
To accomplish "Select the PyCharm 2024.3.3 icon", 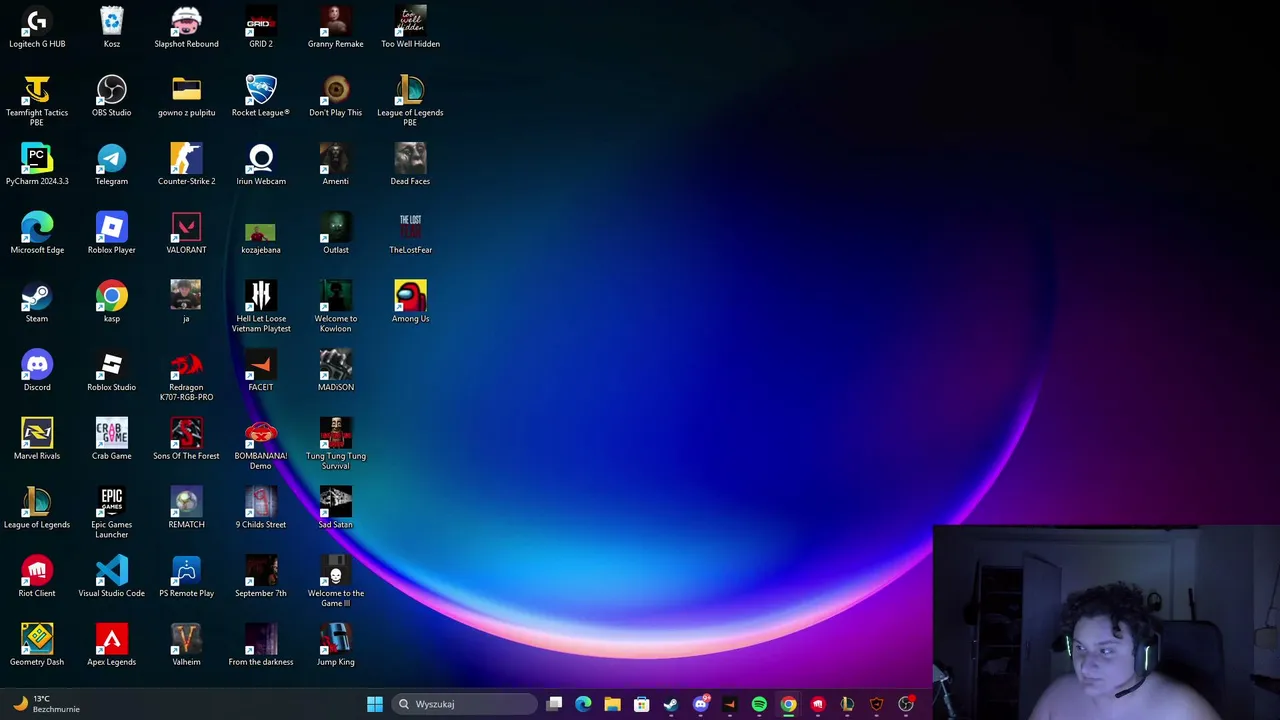I will 37,165.
